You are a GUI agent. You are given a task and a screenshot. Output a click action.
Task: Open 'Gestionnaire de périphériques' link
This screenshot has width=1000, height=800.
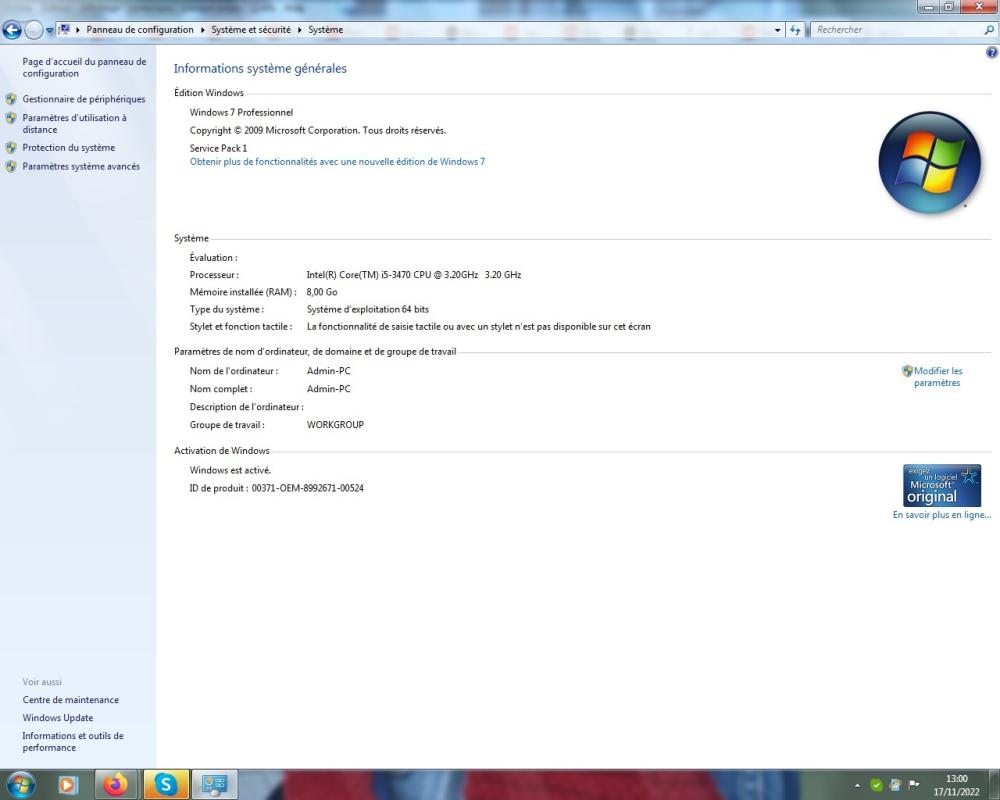[84, 99]
